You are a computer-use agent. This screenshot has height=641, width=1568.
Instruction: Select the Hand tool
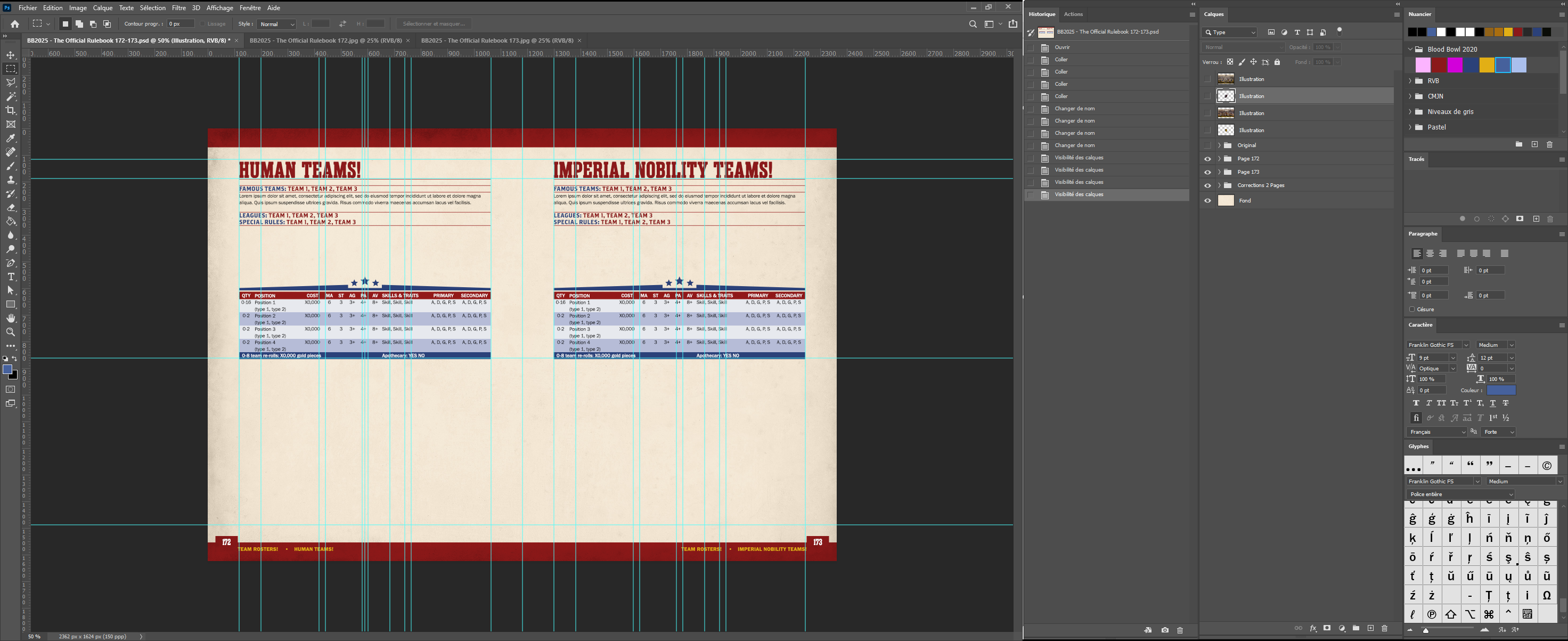(10, 319)
